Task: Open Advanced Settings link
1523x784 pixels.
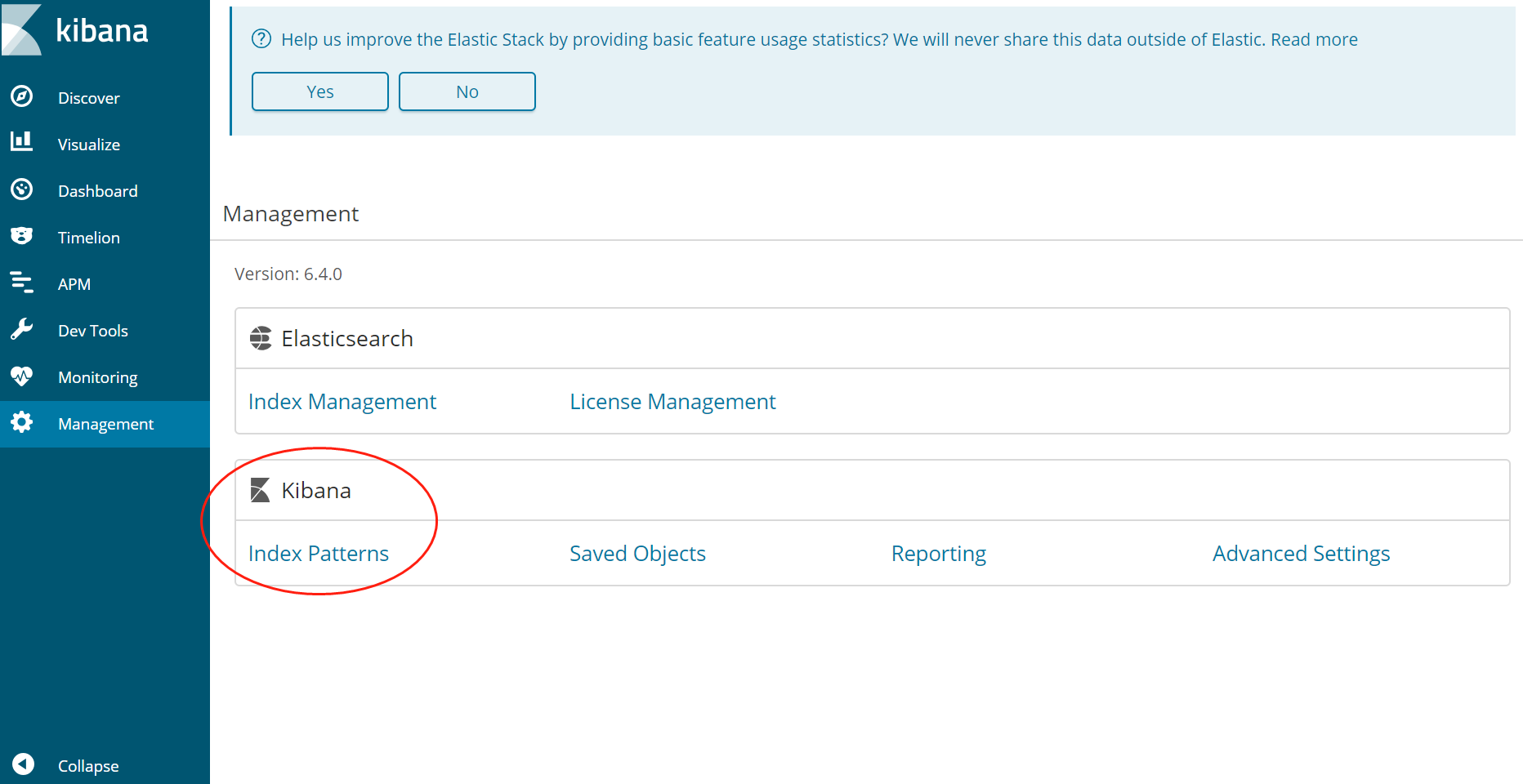Action: pos(1301,554)
